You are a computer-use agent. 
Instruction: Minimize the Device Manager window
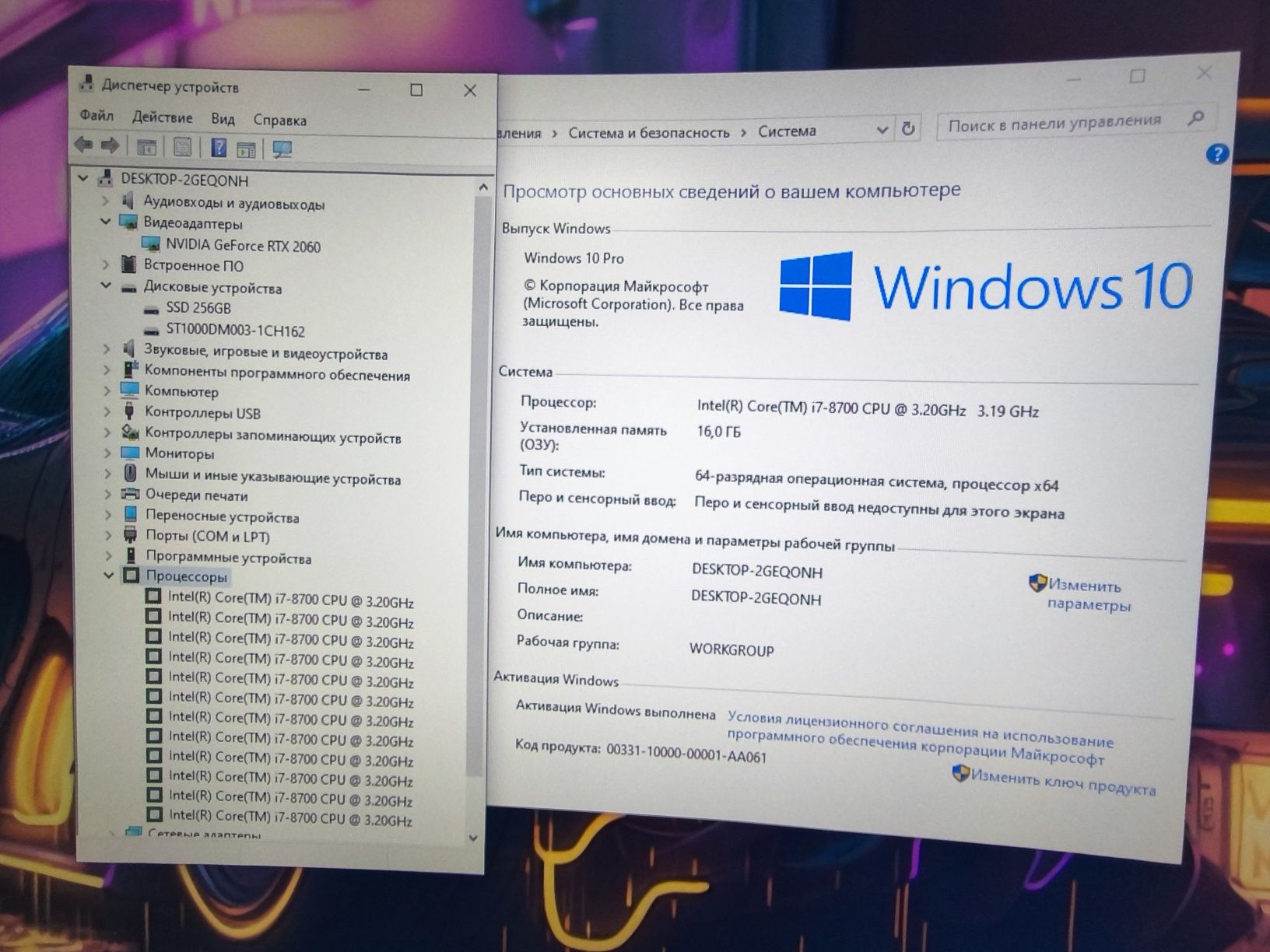click(x=363, y=89)
